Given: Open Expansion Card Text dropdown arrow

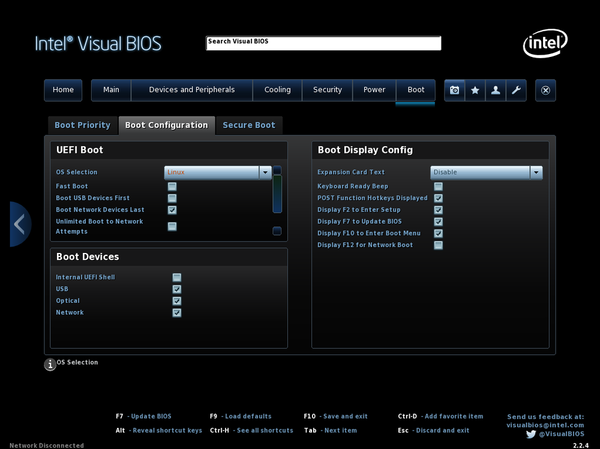Looking at the screenshot, I should click(x=536, y=172).
